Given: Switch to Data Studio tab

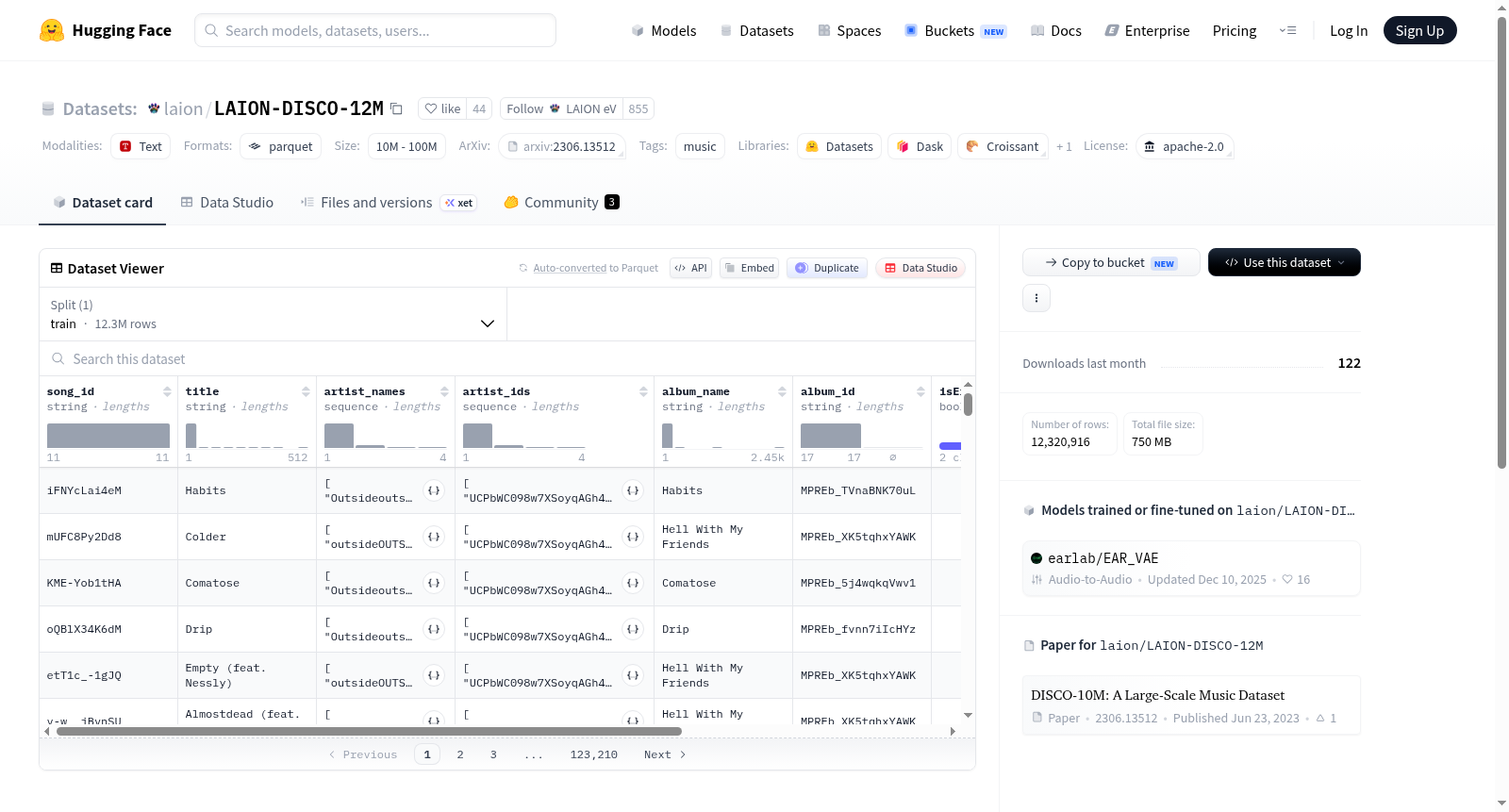Looking at the screenshot, I should click(227, 202).
